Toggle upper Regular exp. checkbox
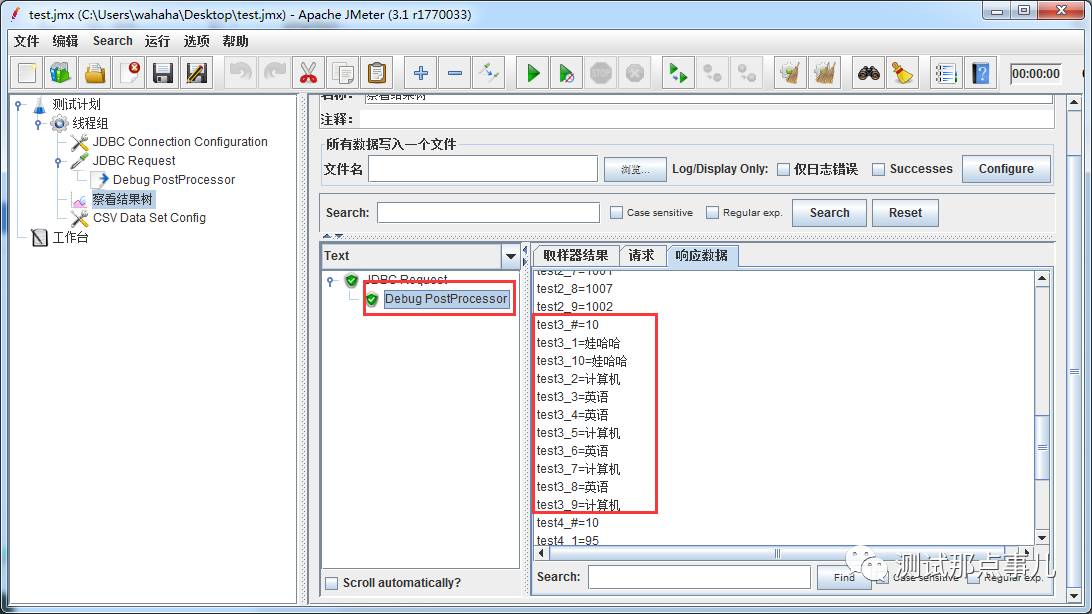 [712, 212]
